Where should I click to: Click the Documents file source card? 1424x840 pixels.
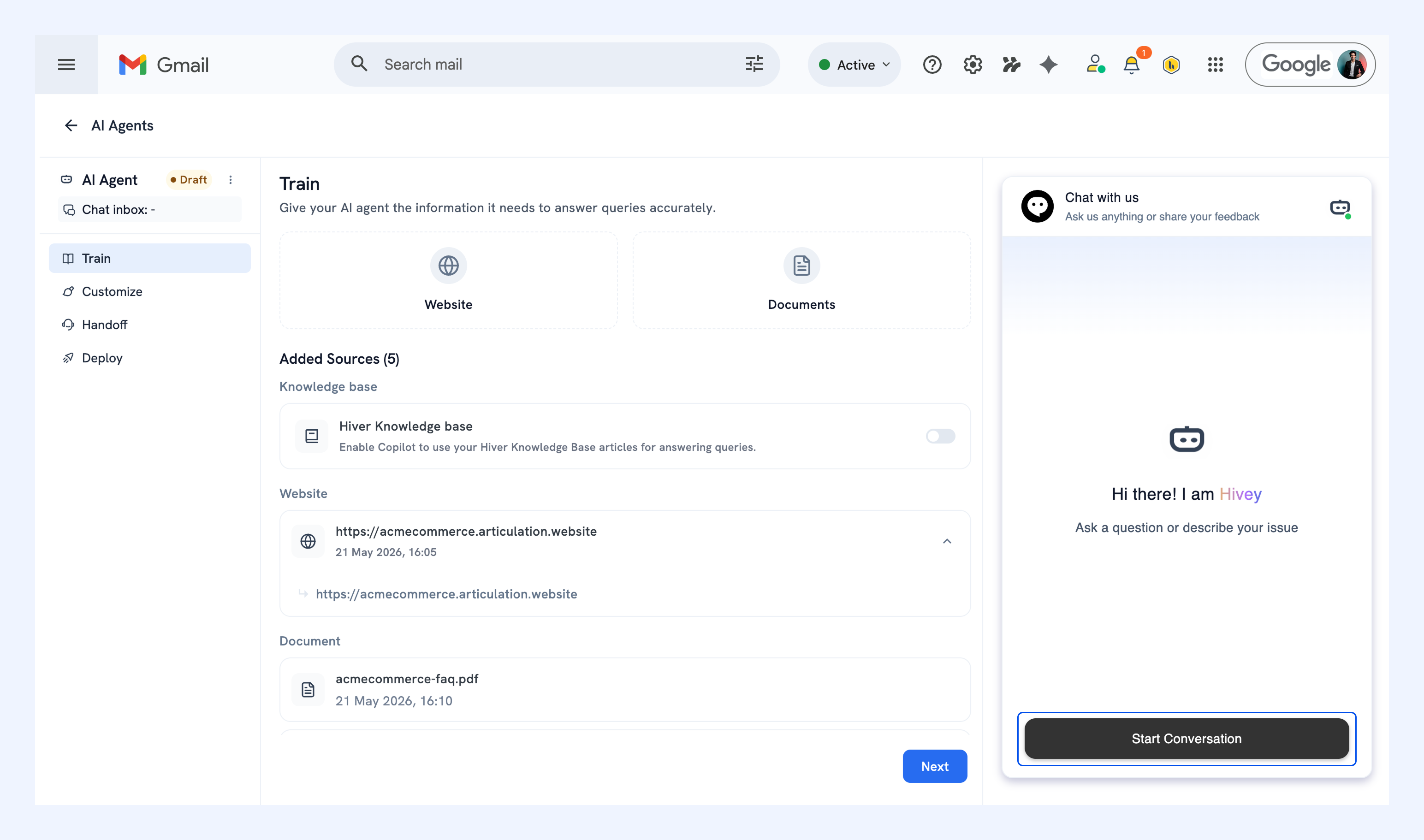801,280
